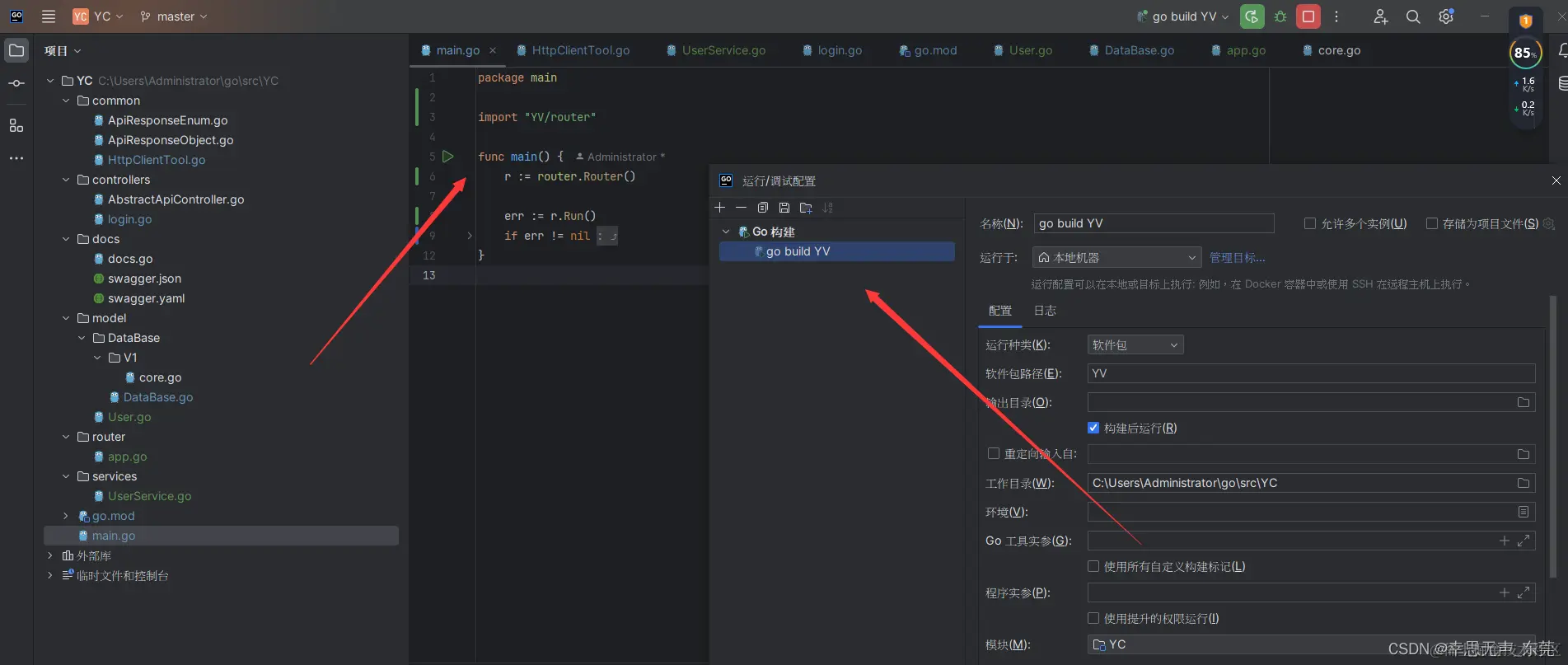Uncheck the 构建后运行 checkbox
1568x665 pixels.
coord(1093,428)
